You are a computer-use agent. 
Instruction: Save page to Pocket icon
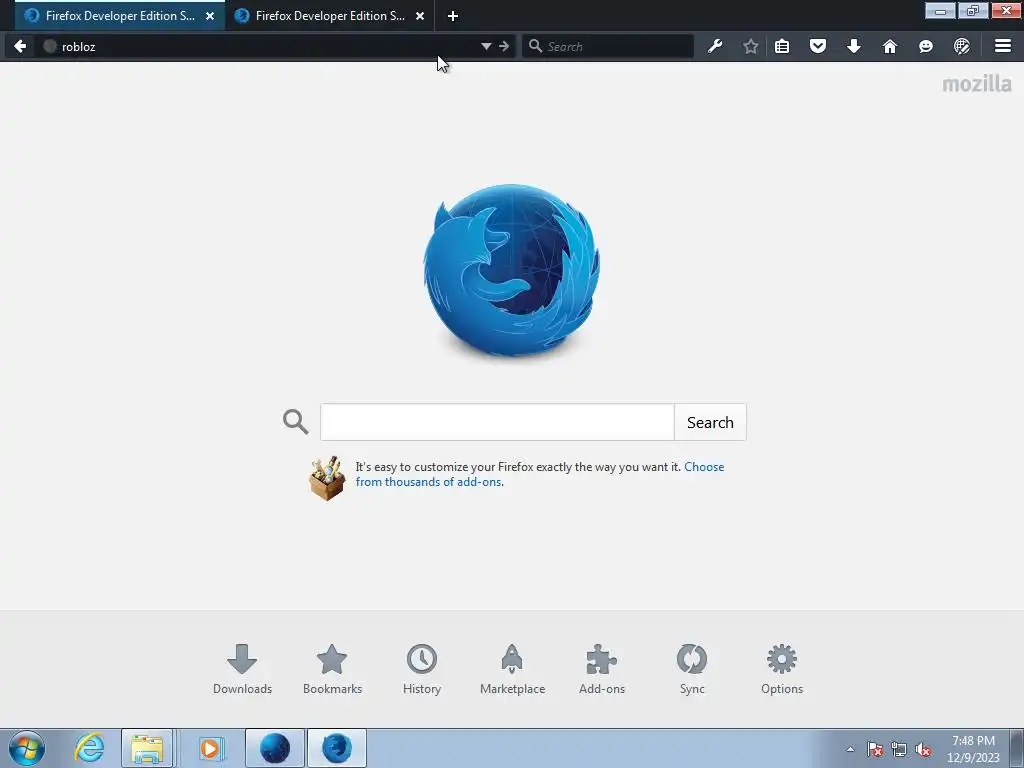[x=818, y=46]
